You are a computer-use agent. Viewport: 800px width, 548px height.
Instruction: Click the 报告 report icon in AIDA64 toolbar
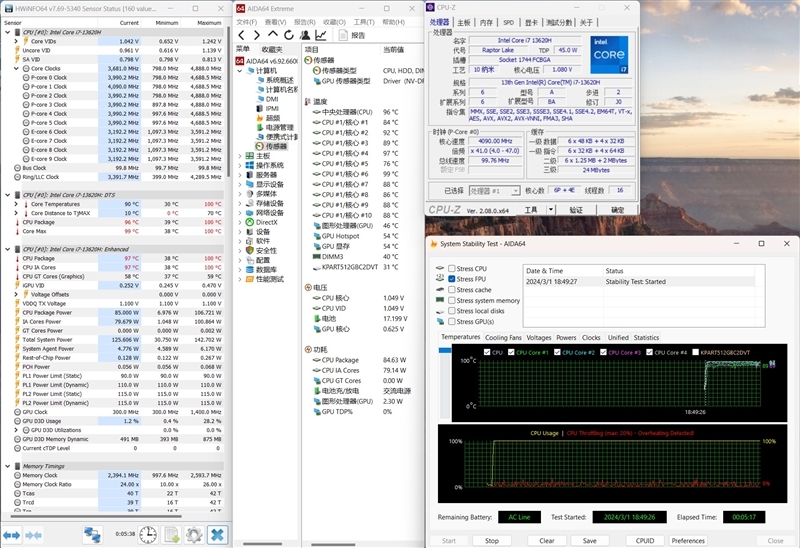[x=343, y=35]
